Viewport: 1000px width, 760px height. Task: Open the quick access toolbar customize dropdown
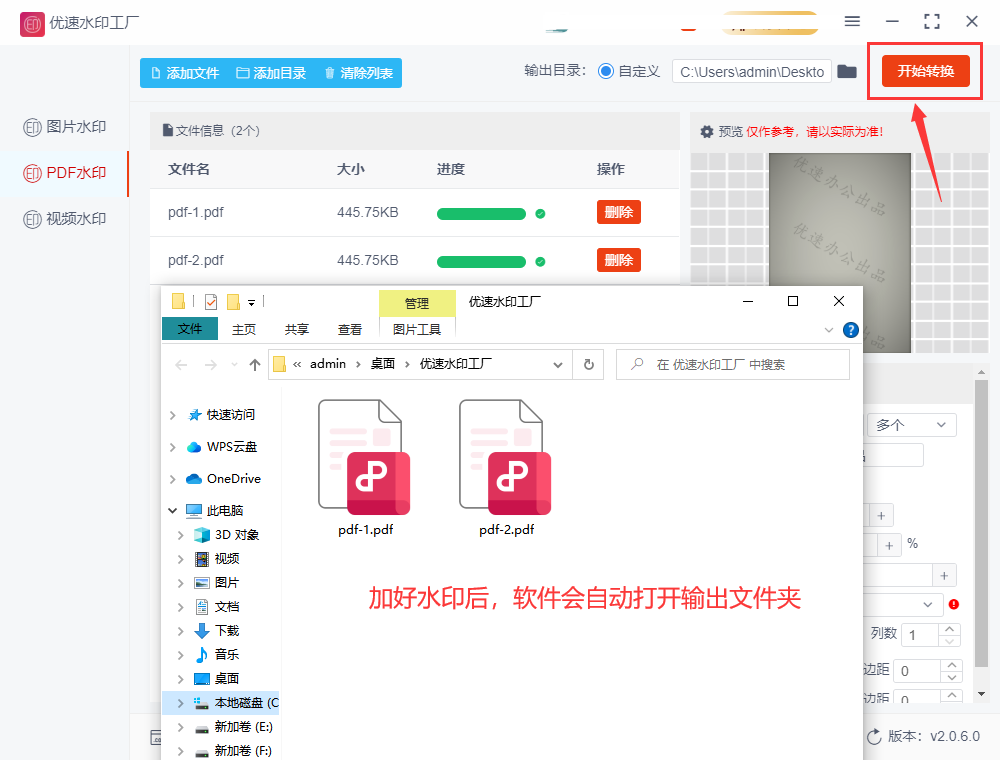pyautogui.click(x=251, y=303)
